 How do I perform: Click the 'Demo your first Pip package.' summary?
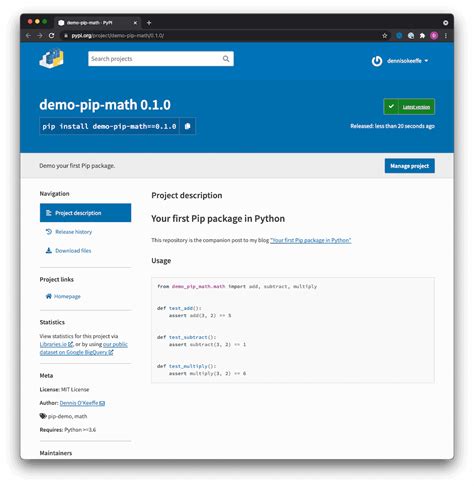[x=77, y=166]
